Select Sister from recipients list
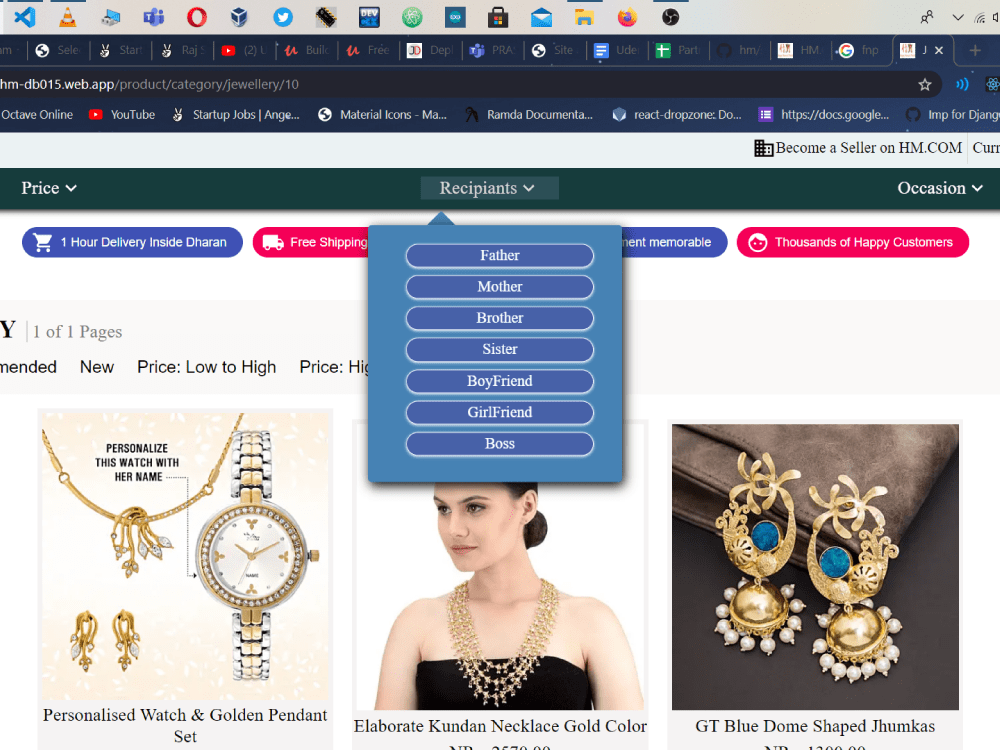 click(x=499, y=349)
